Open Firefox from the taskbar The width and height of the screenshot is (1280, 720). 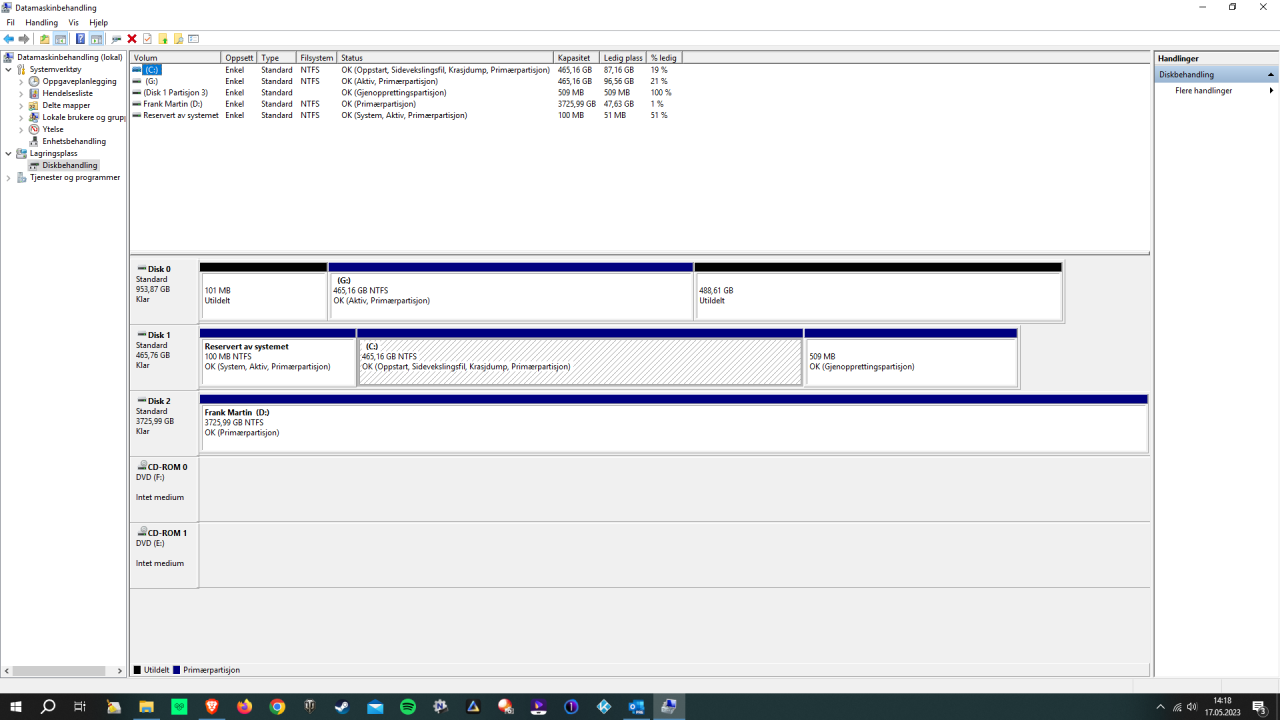pyautogui.click(x=243, y=706)
